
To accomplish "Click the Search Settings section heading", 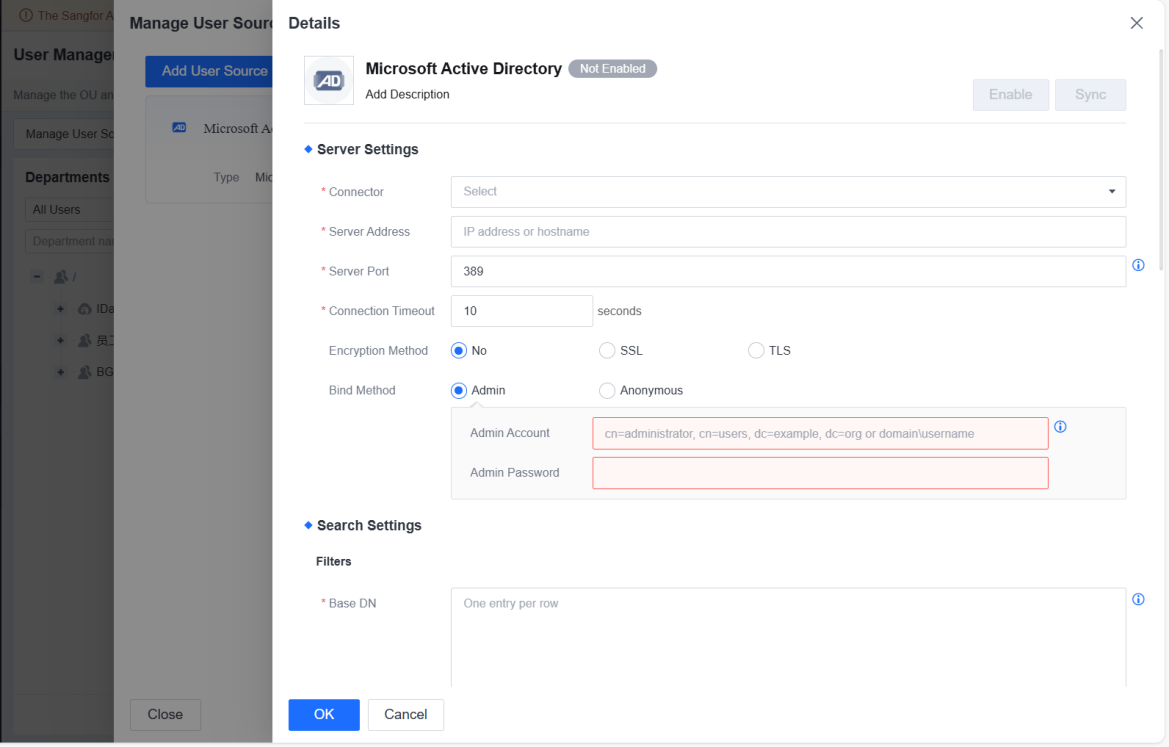I will click(369, 526).
